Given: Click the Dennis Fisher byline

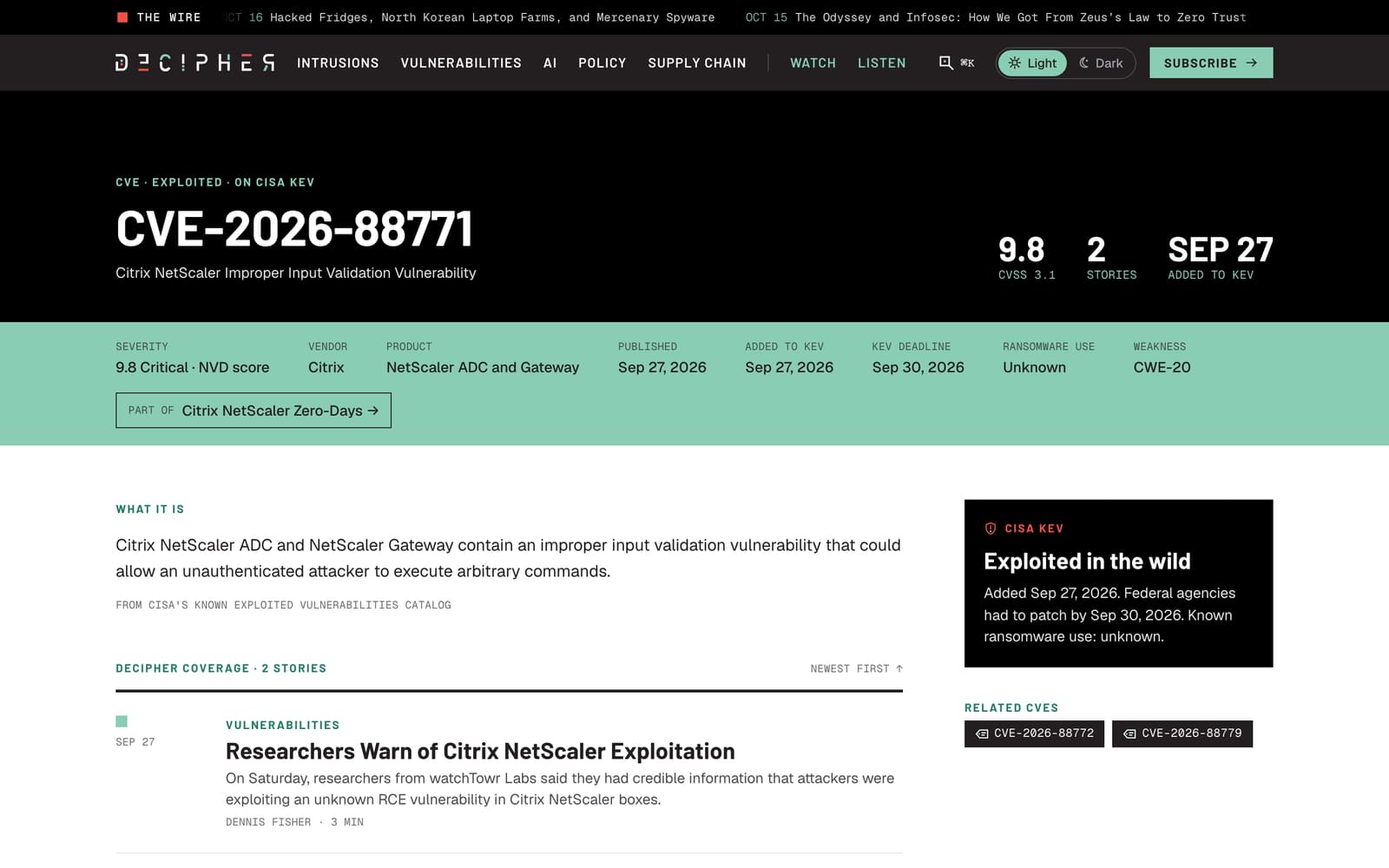Looking at the screenshot, I should 268,822.
